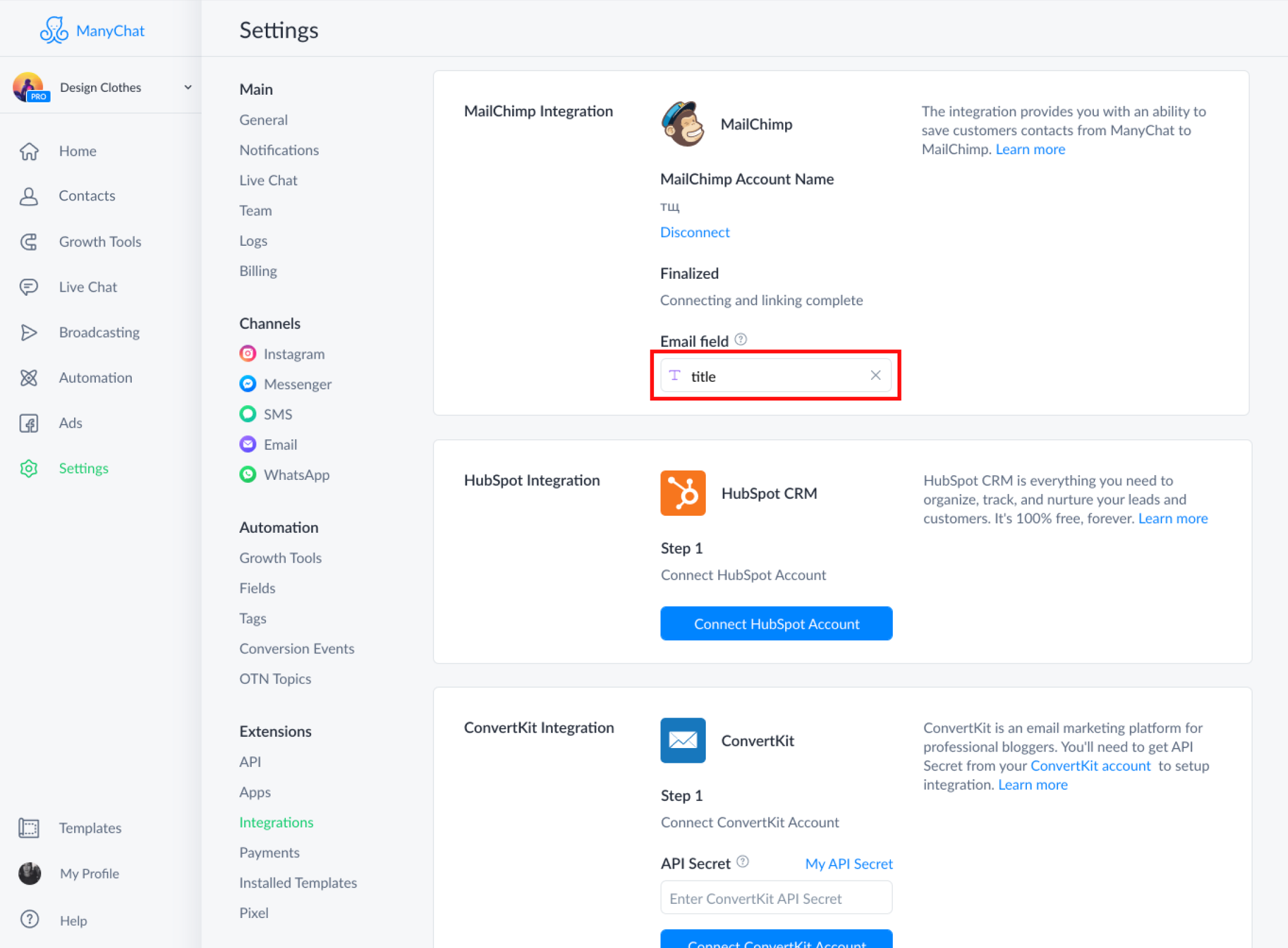Open My API Secret link
The width and height of the screenshot is (1288, 948).
(849, 863)
